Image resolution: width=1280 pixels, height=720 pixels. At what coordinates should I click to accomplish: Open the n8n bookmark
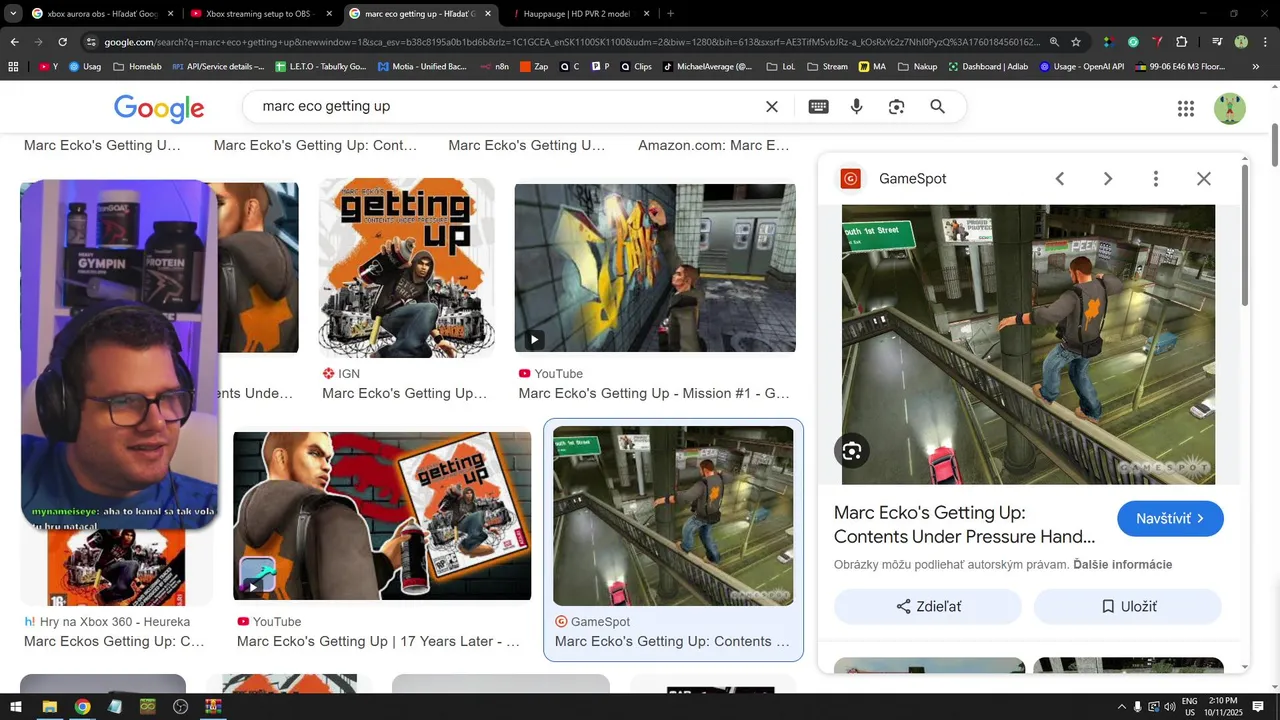[x=495, y=67]
